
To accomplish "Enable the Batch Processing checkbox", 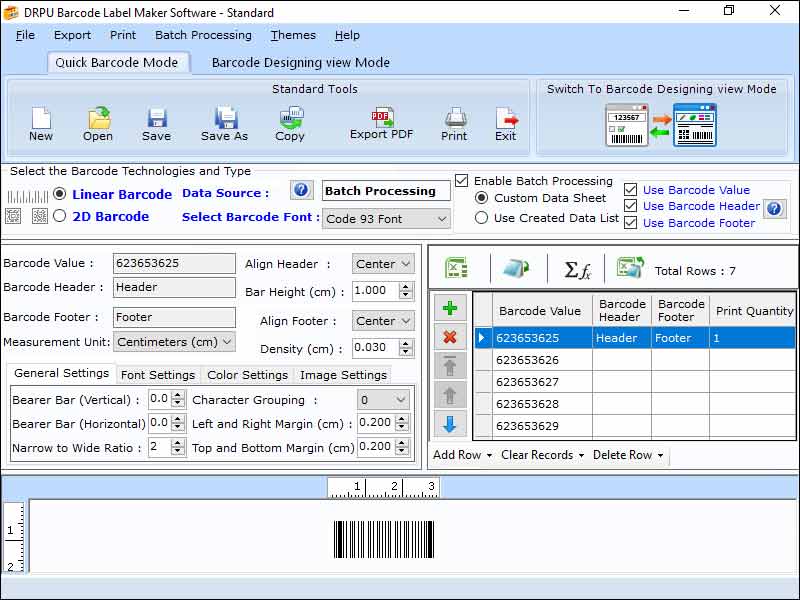I will coord(460,181).
